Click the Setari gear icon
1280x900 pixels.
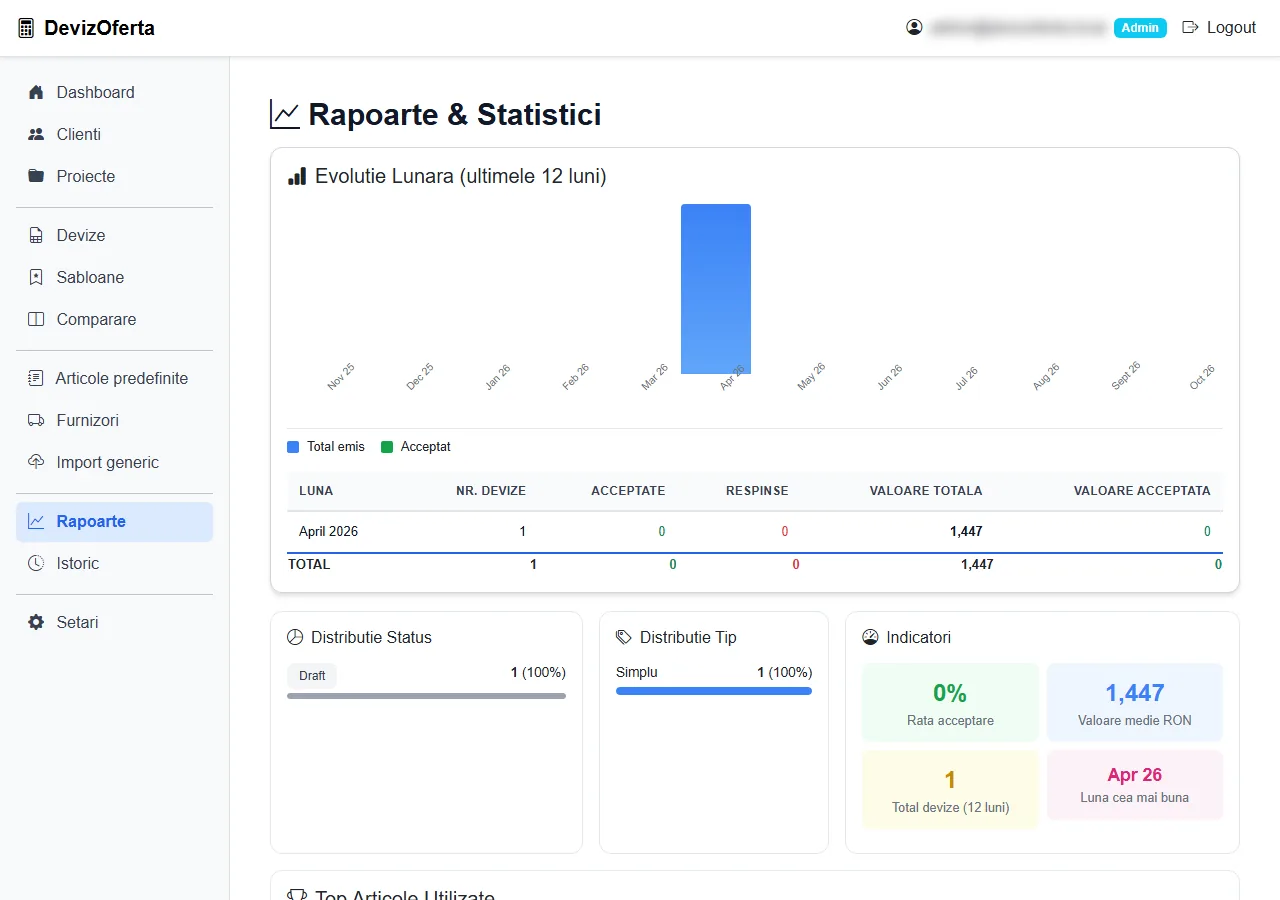[36, 622]
